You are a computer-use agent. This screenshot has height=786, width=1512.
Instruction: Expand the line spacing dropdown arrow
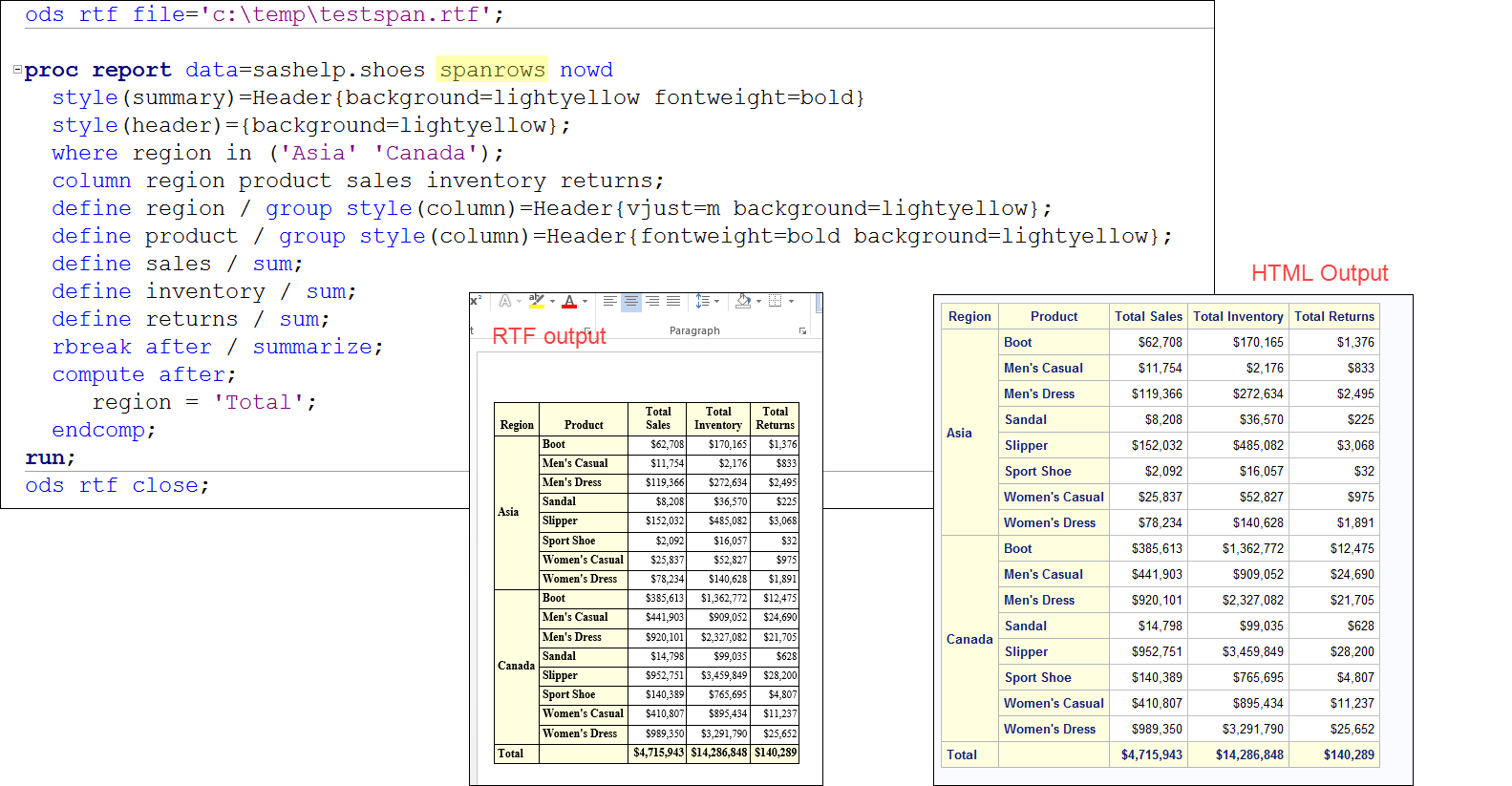pos(716,302)
